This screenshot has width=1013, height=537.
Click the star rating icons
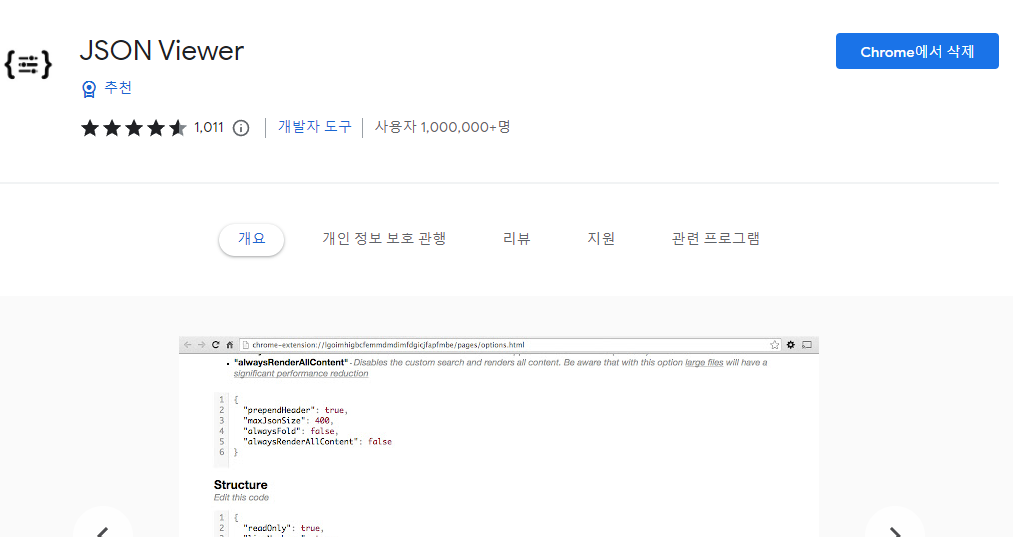(x=134, y=128)
